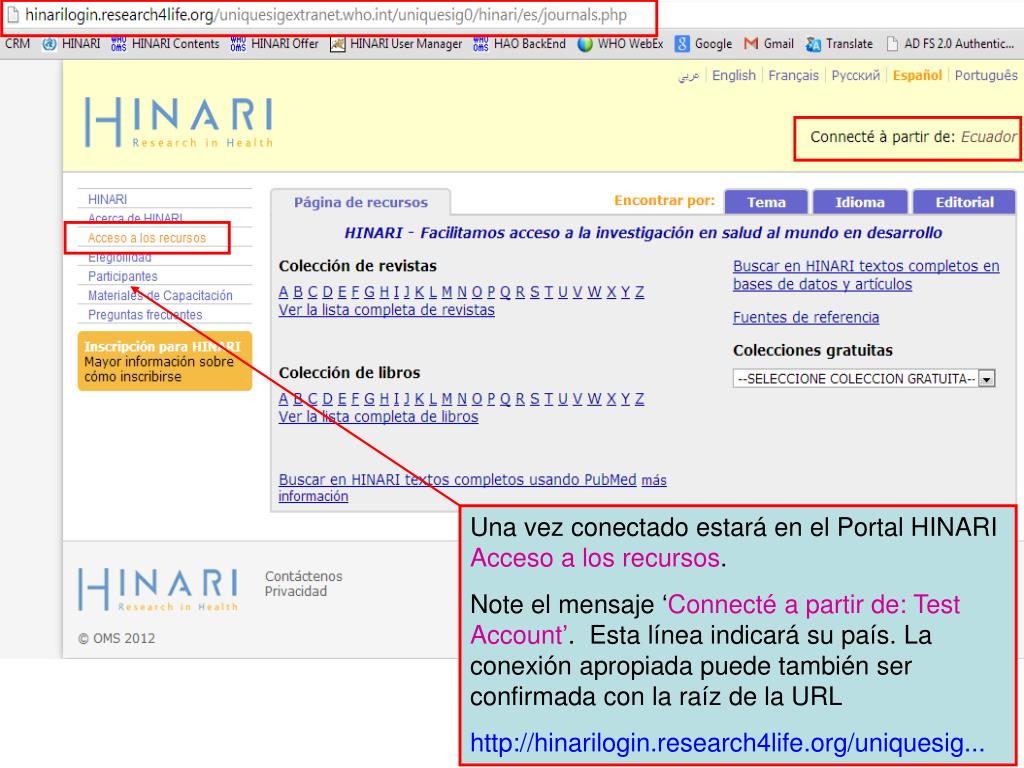The width and height of the screenshot is (1024, 768).
Task: Click the browser address bar URL
Action: pos(326,15)
